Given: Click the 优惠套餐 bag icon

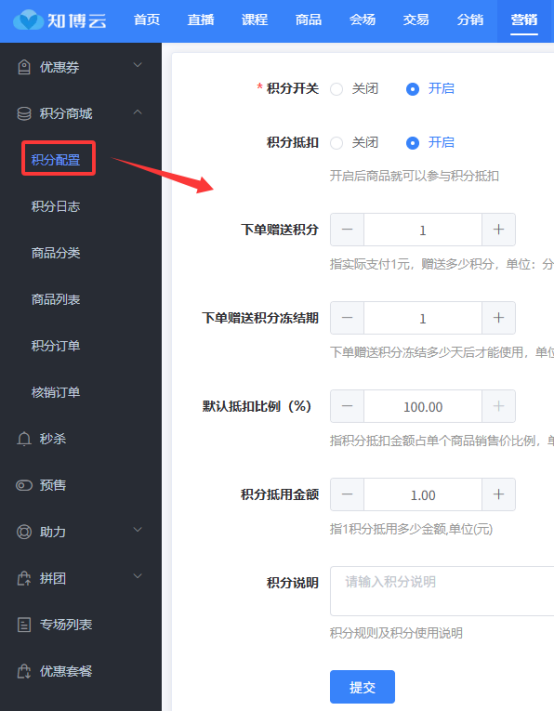Looking at the screenshot, I should (24, 671).
